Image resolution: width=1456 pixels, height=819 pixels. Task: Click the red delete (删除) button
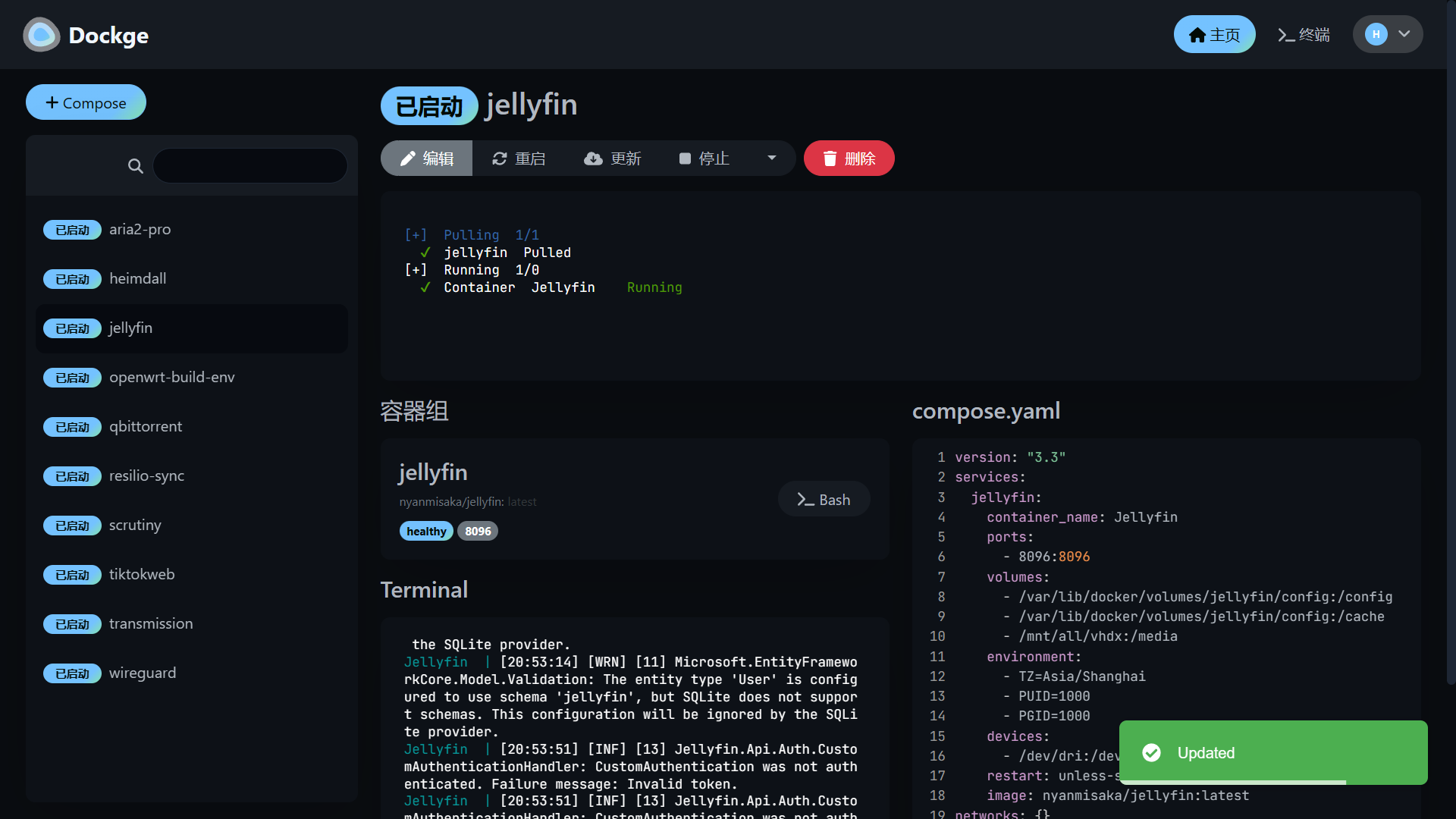(x=849, y=158)
